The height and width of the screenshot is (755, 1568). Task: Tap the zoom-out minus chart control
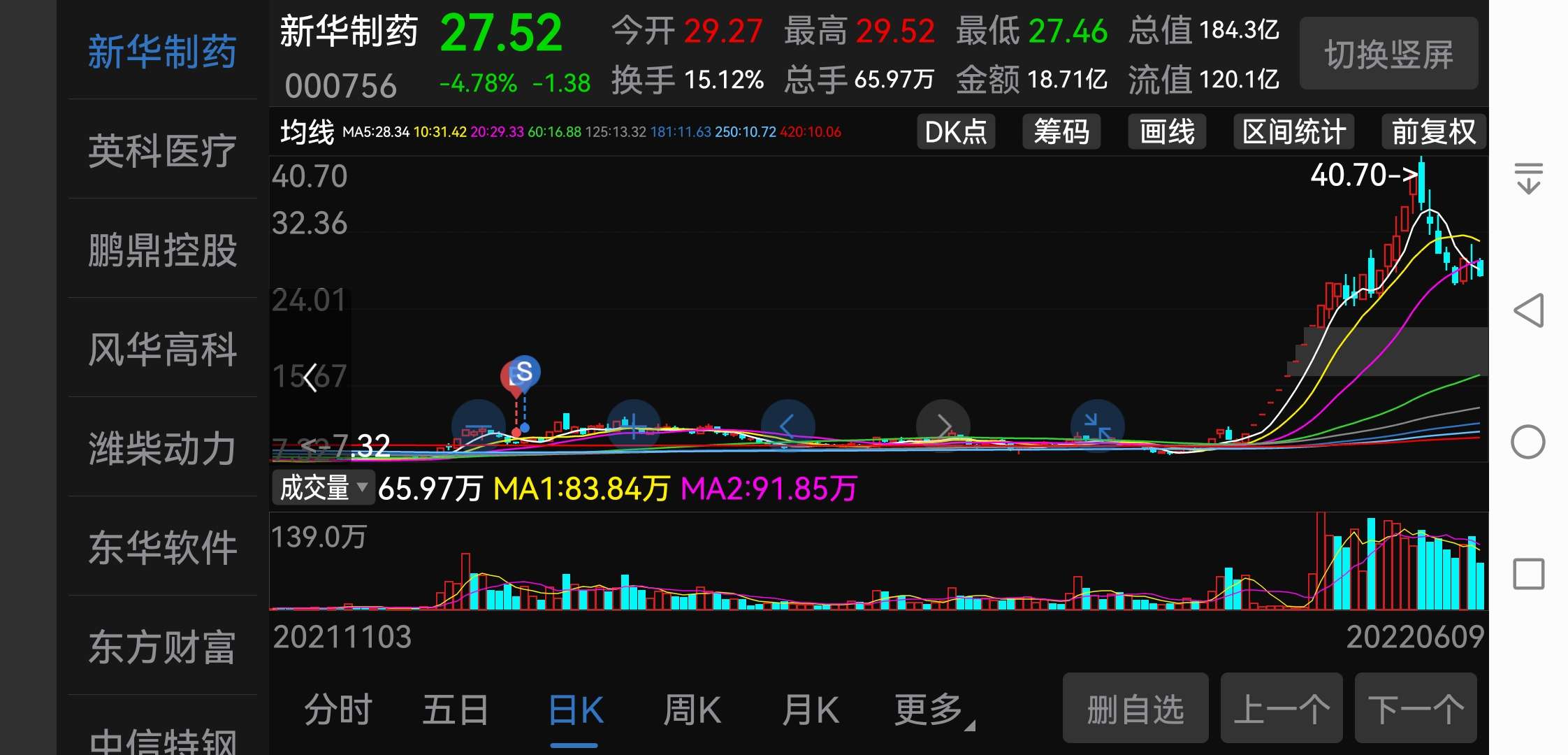[479, 426]
